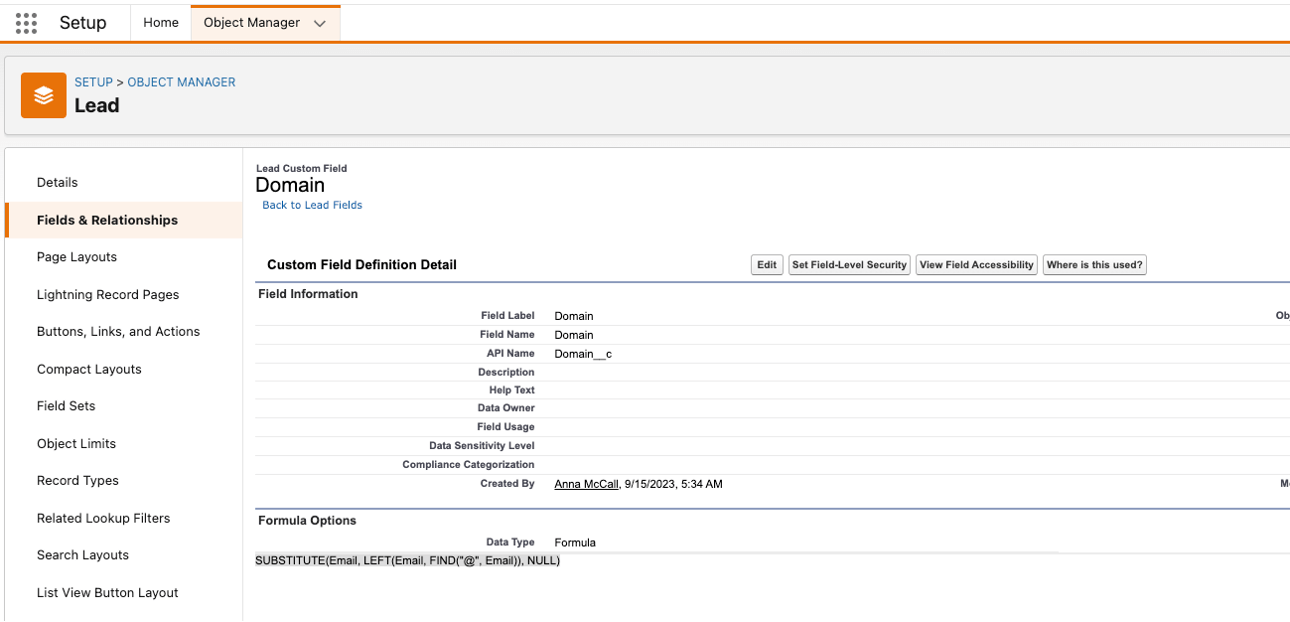Screen dimensions: 1290x622
Task: Open OBJECT MANAGER breadcrumb link
Action: tap(181, 82)
